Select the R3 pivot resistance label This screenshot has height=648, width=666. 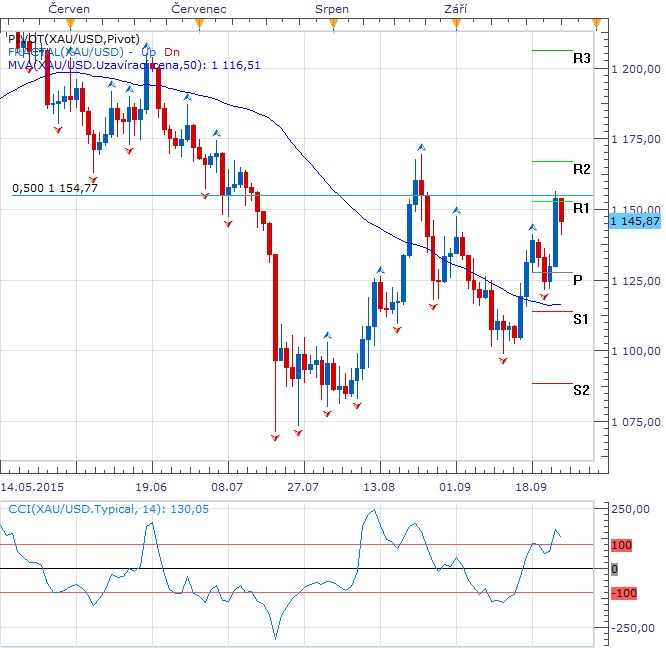(x=581, y=59)
